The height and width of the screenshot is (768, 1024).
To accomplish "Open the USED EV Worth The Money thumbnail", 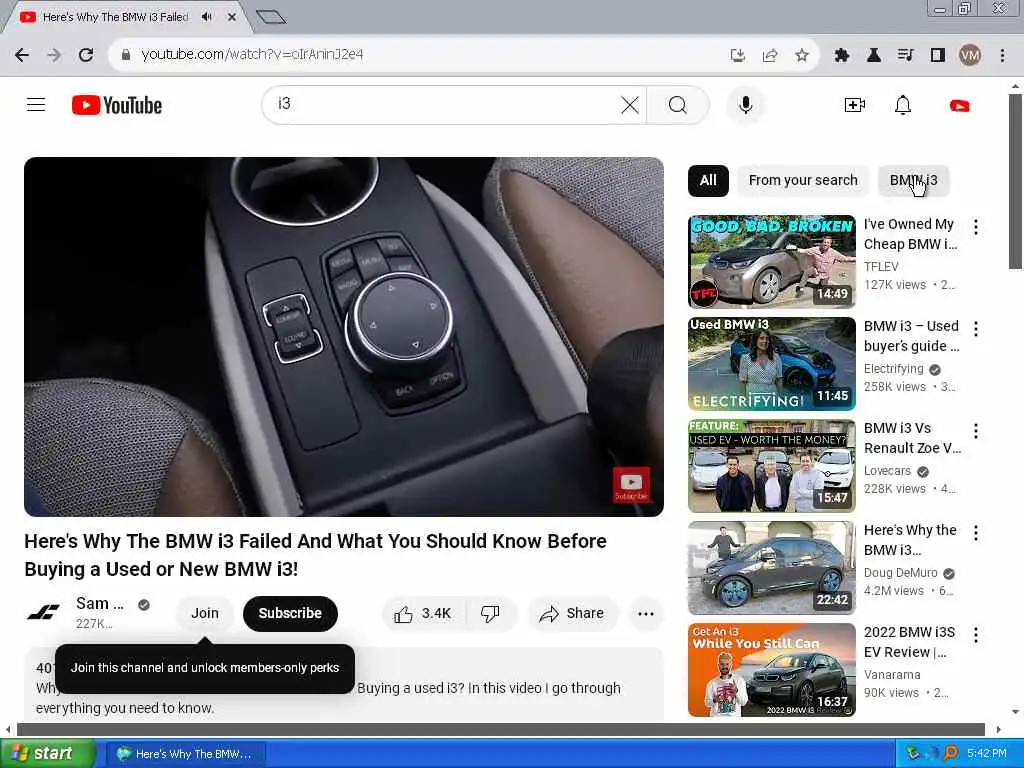I will [x=771, y=466].
